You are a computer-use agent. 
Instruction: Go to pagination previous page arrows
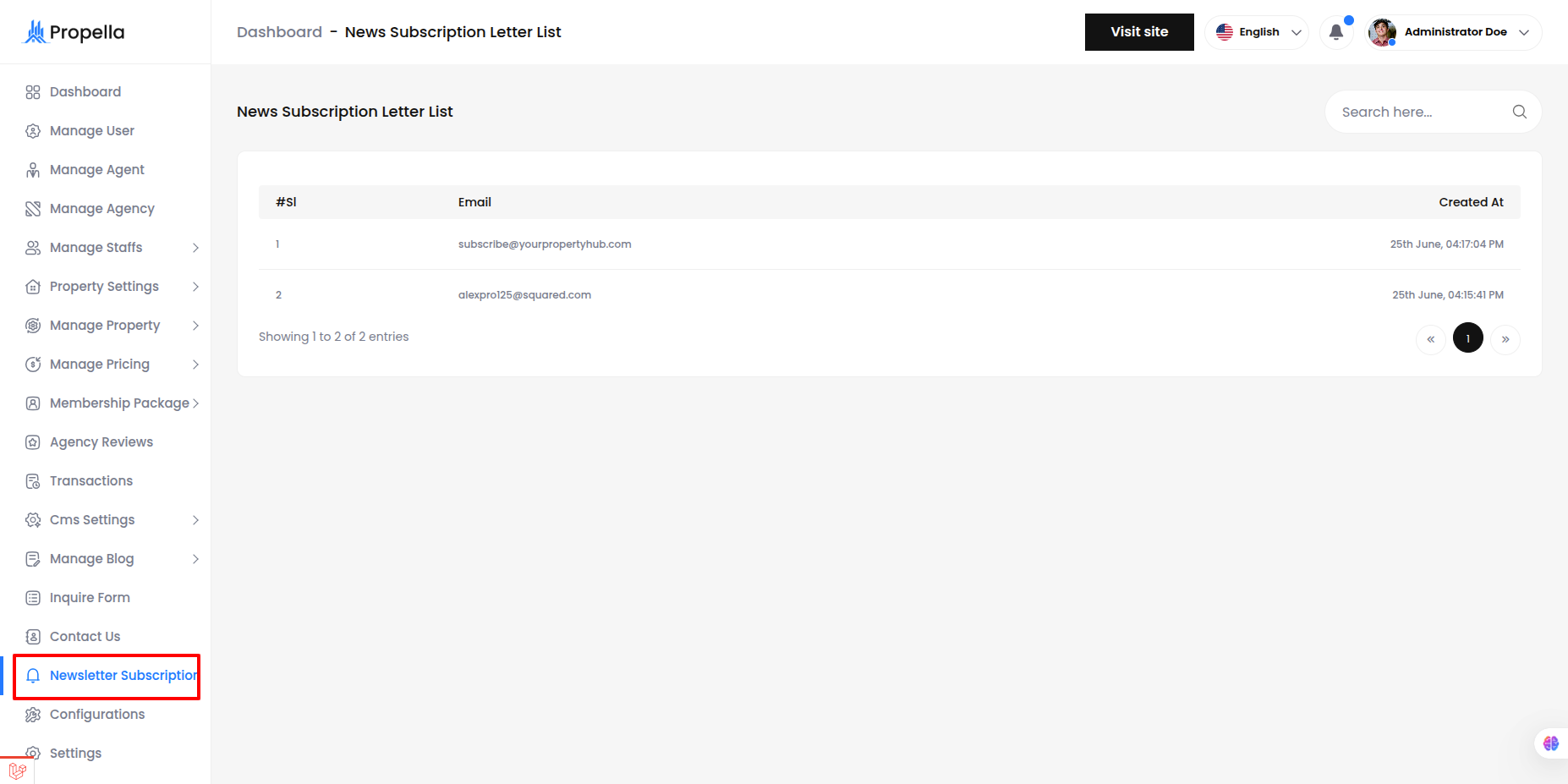click(x=1431, y=339)
